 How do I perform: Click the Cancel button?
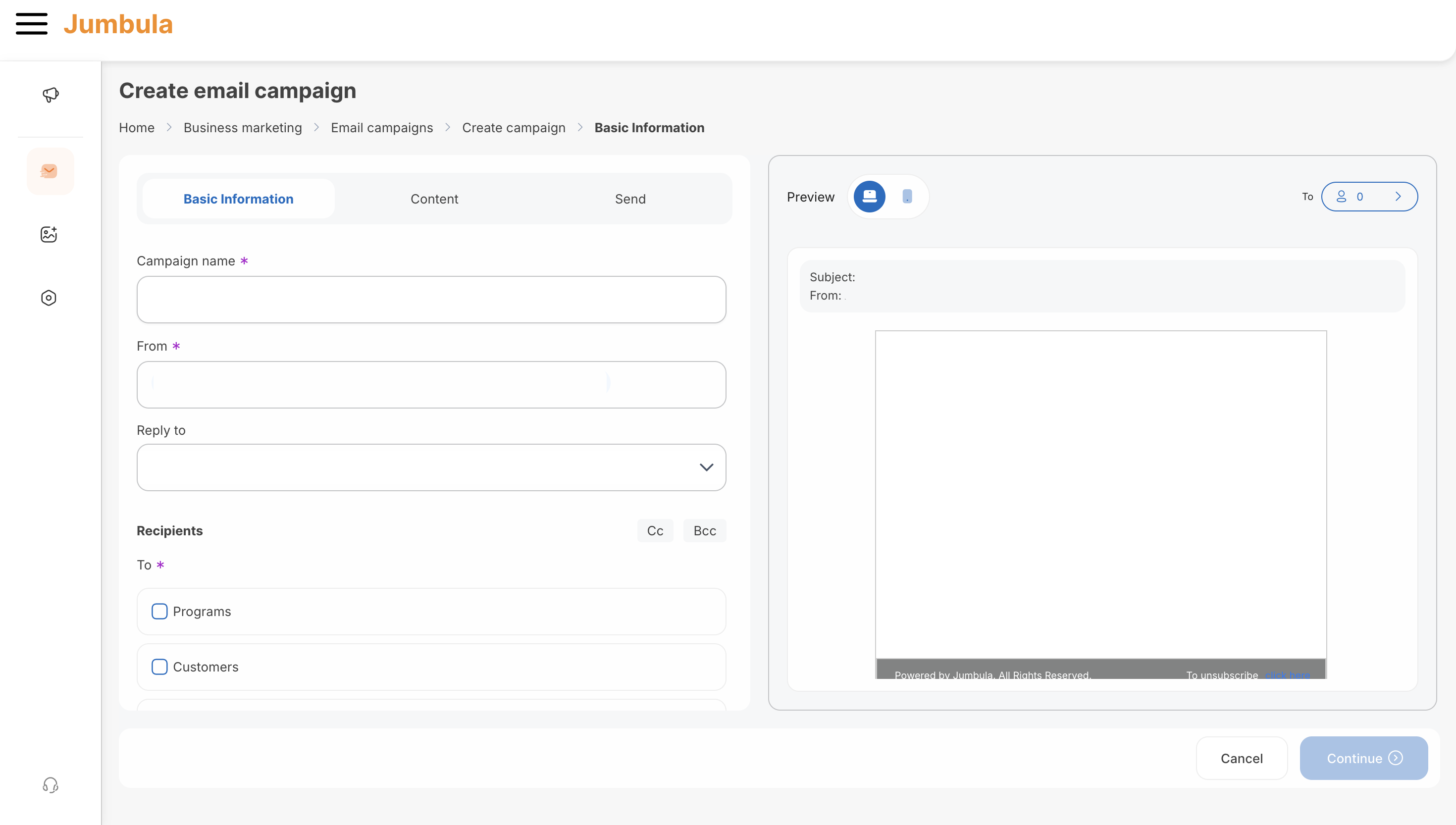point(1241,758)
